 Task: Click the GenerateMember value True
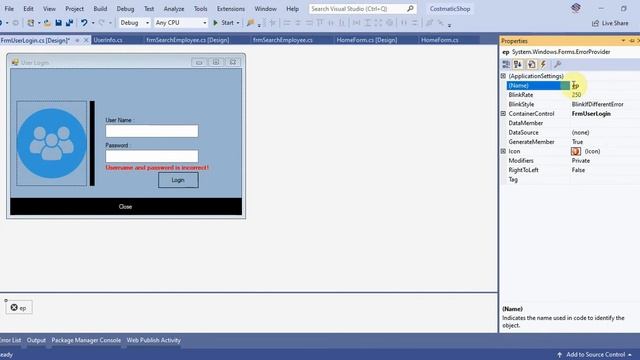coord(577,142)
